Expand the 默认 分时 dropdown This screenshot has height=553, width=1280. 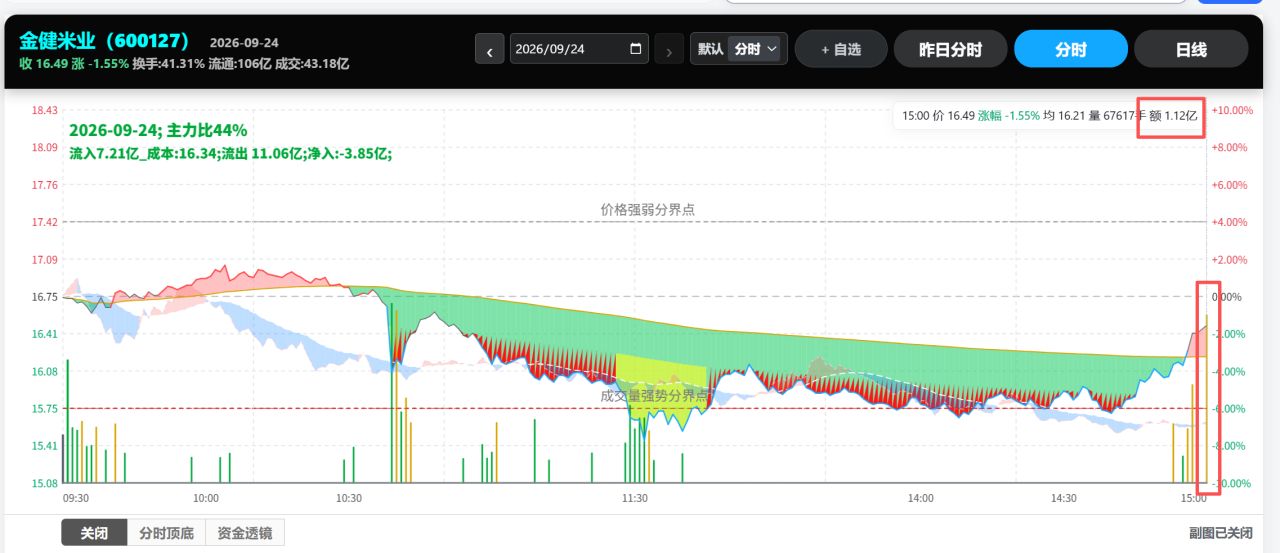(x=755, y=49)
